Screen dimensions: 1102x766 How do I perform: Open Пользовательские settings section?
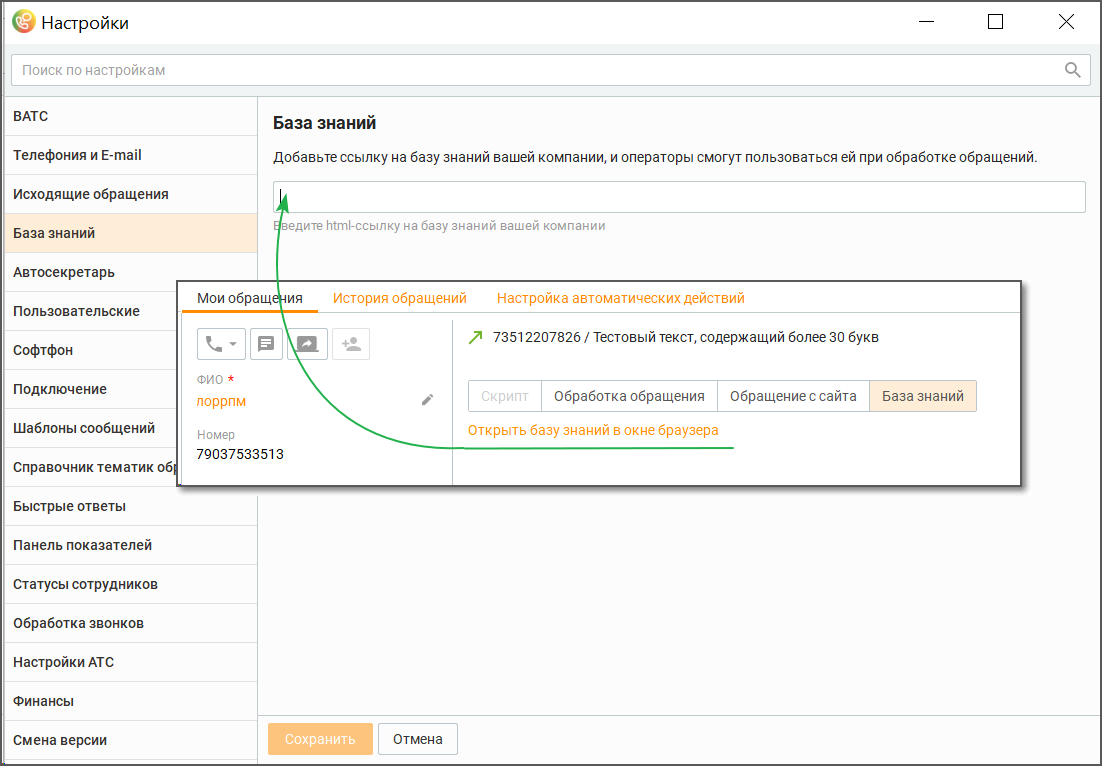tap(91, 311)
